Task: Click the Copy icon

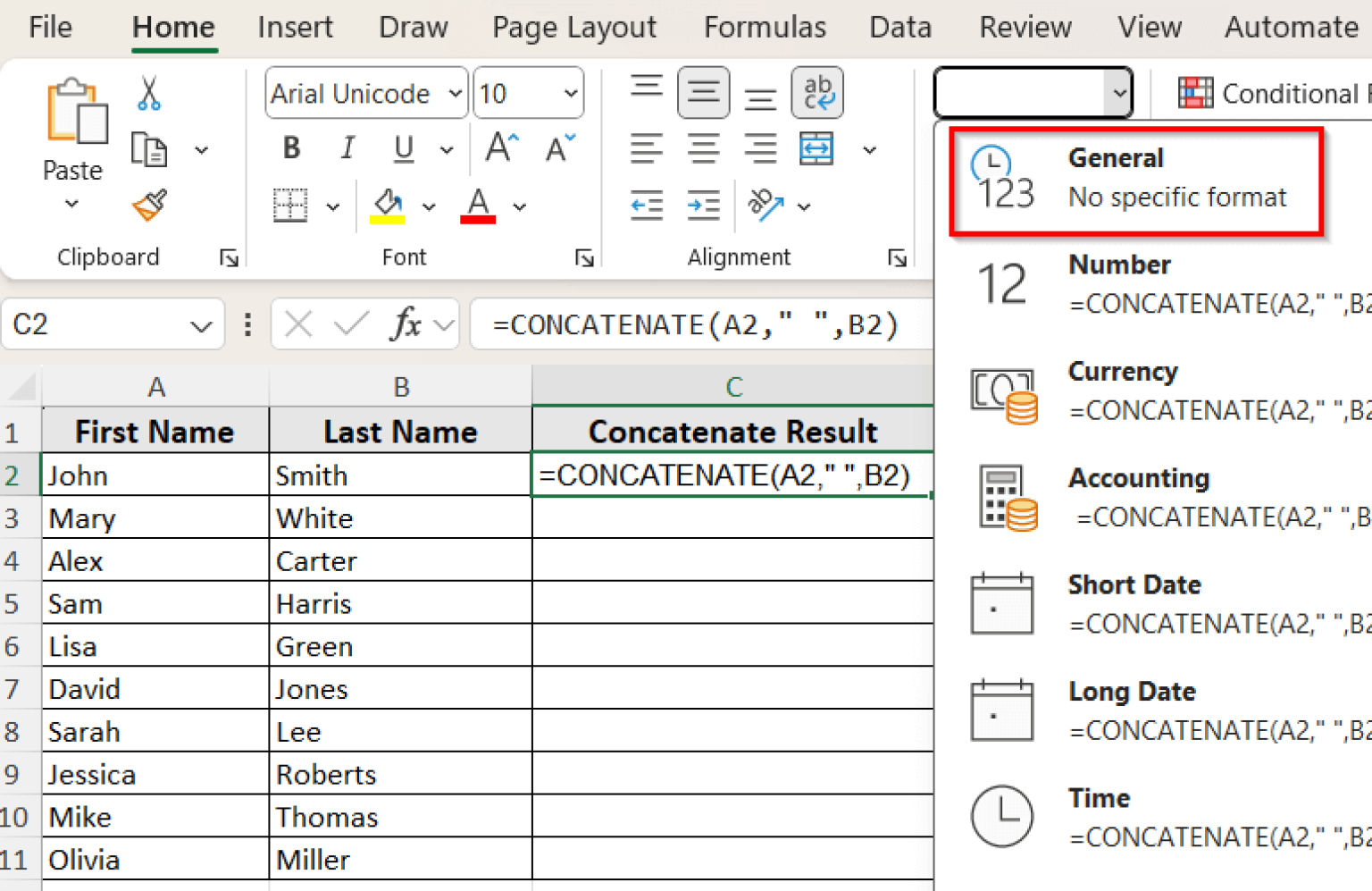Action: pyautogui.click(x=150, y=150)
